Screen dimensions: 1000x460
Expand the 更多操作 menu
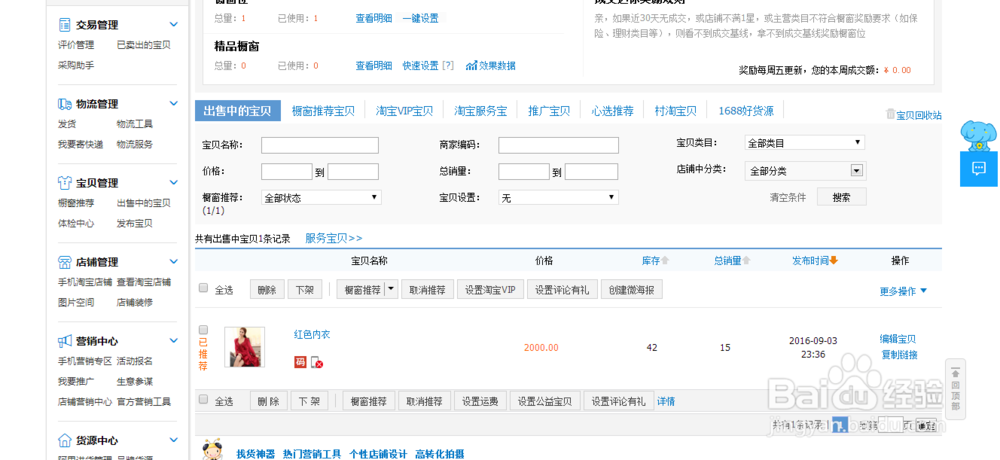coord(903,292)
